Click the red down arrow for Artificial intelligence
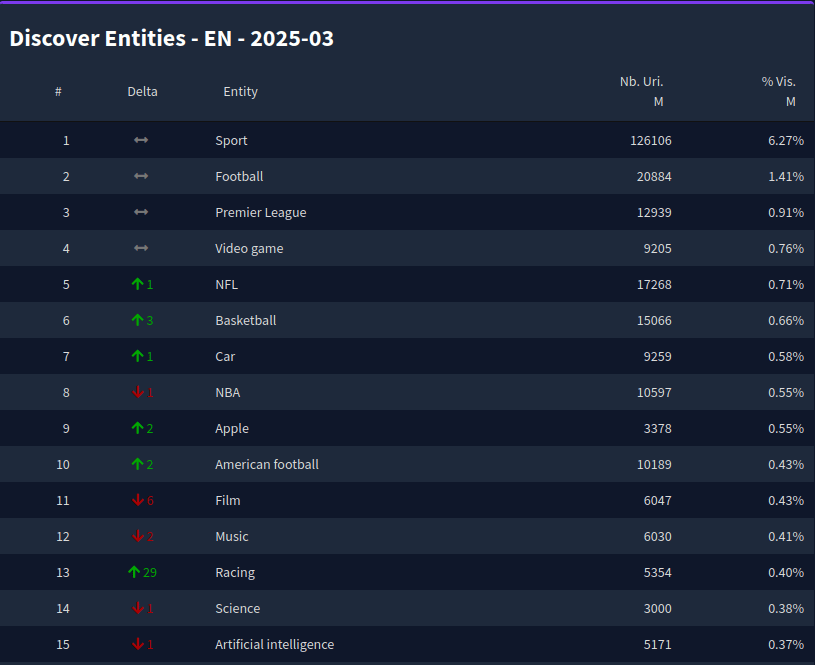This screenshot has height=665, width=815. (138, 644)
